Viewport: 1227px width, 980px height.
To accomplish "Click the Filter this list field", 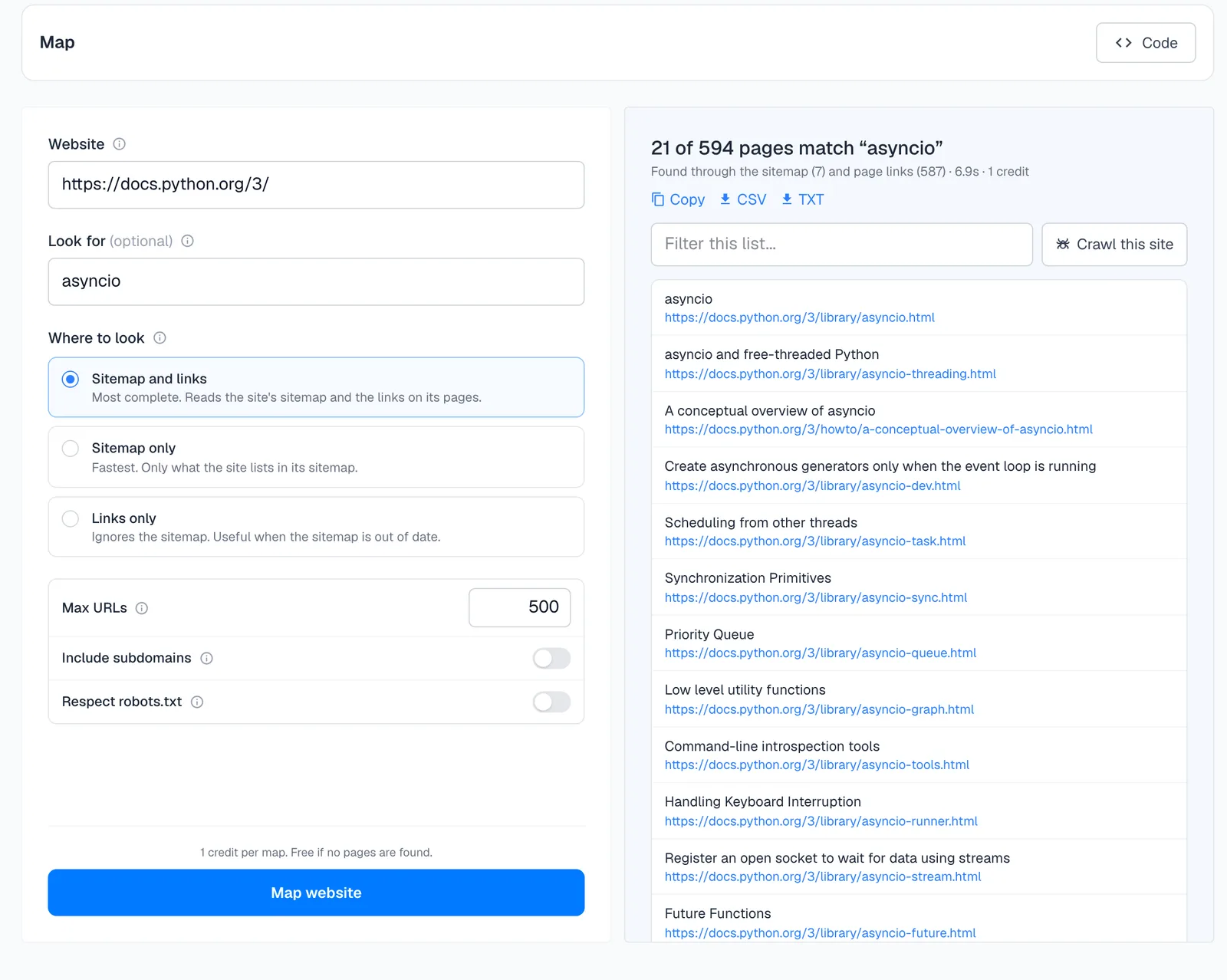I will tap(841, 245).
